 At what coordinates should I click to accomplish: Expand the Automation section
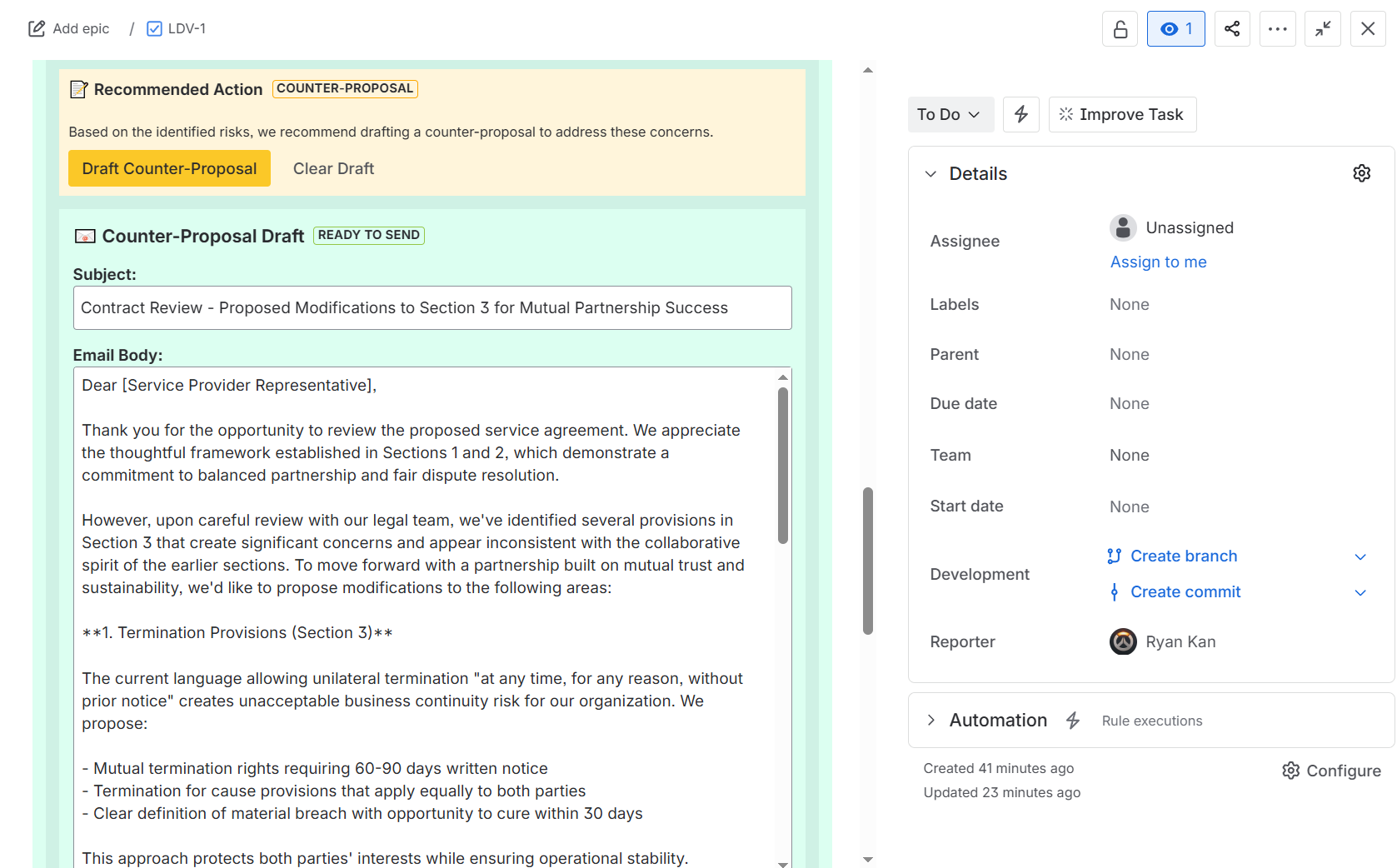coord(931,721)
